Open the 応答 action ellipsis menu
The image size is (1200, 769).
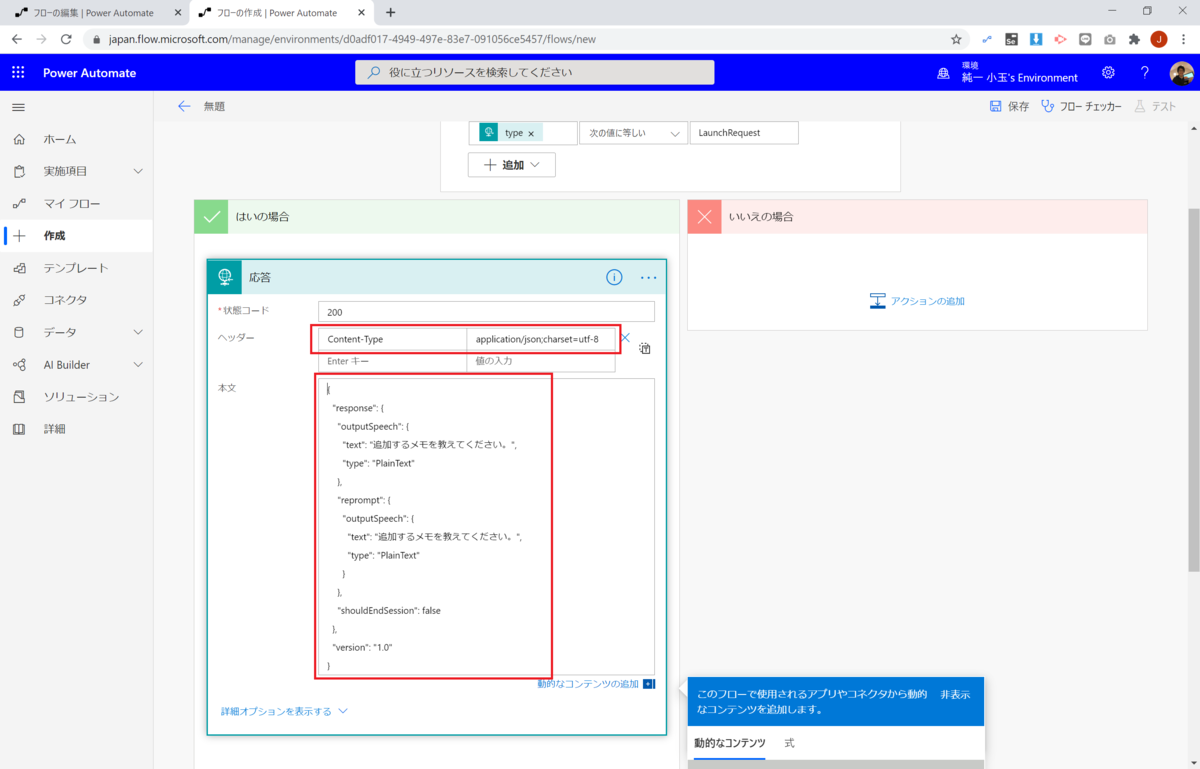(x=648, y=277)
